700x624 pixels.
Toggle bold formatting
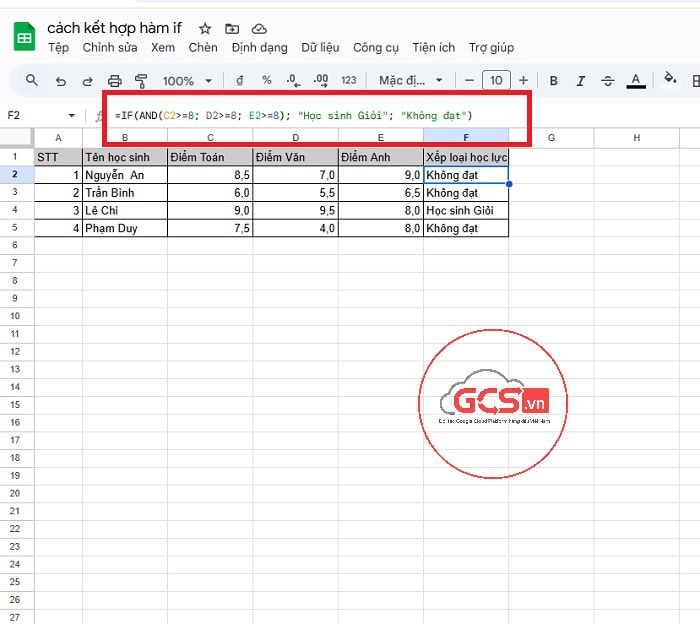point(553,80)
